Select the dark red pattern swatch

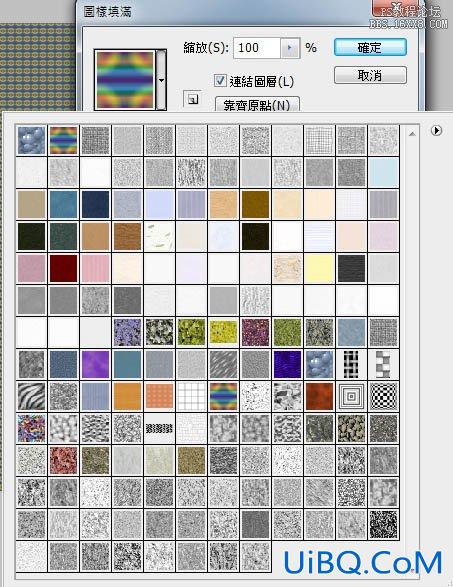(x=63, y=268)
